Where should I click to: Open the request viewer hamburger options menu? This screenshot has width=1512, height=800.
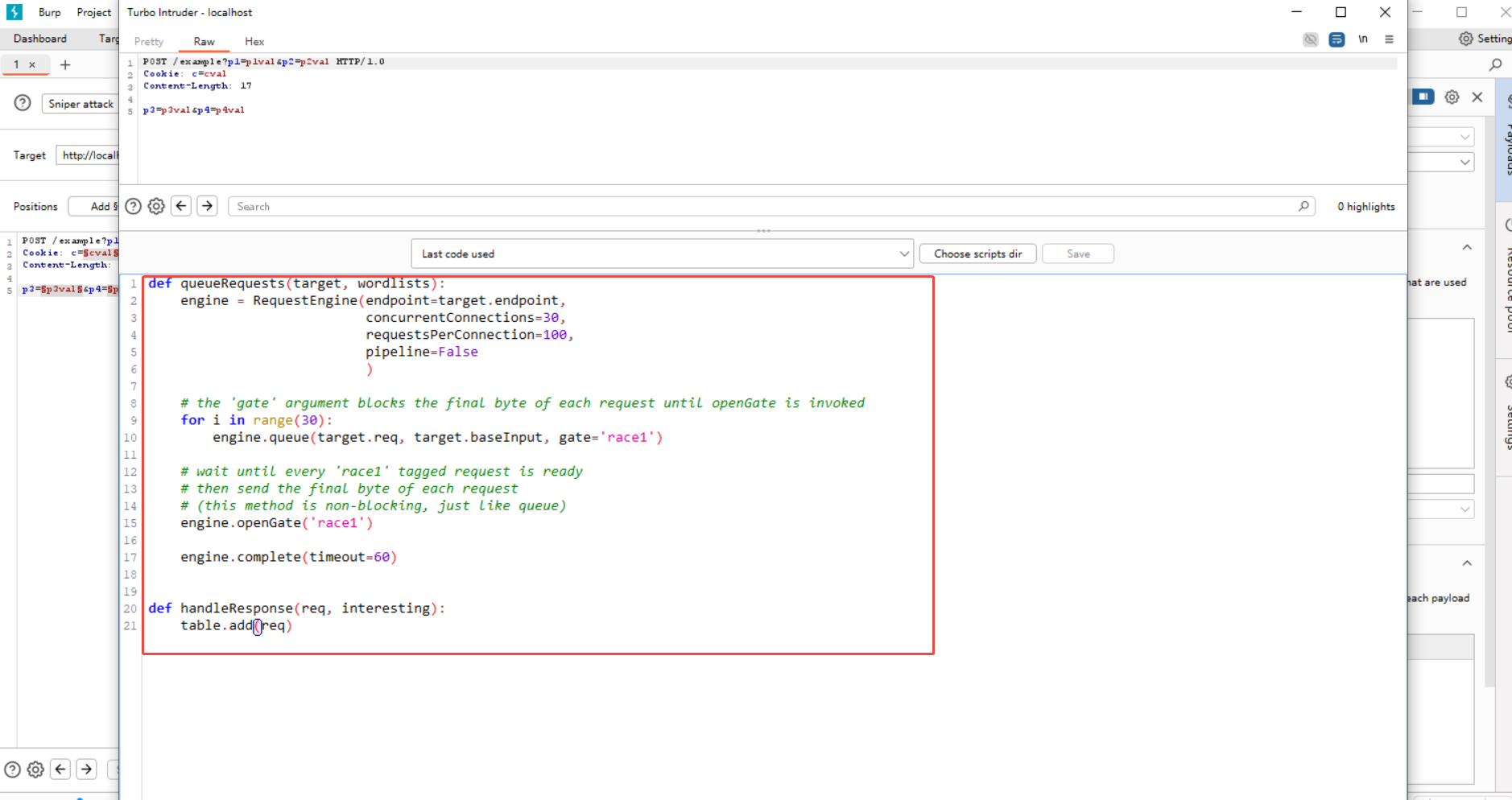(x=1389, y=39)
